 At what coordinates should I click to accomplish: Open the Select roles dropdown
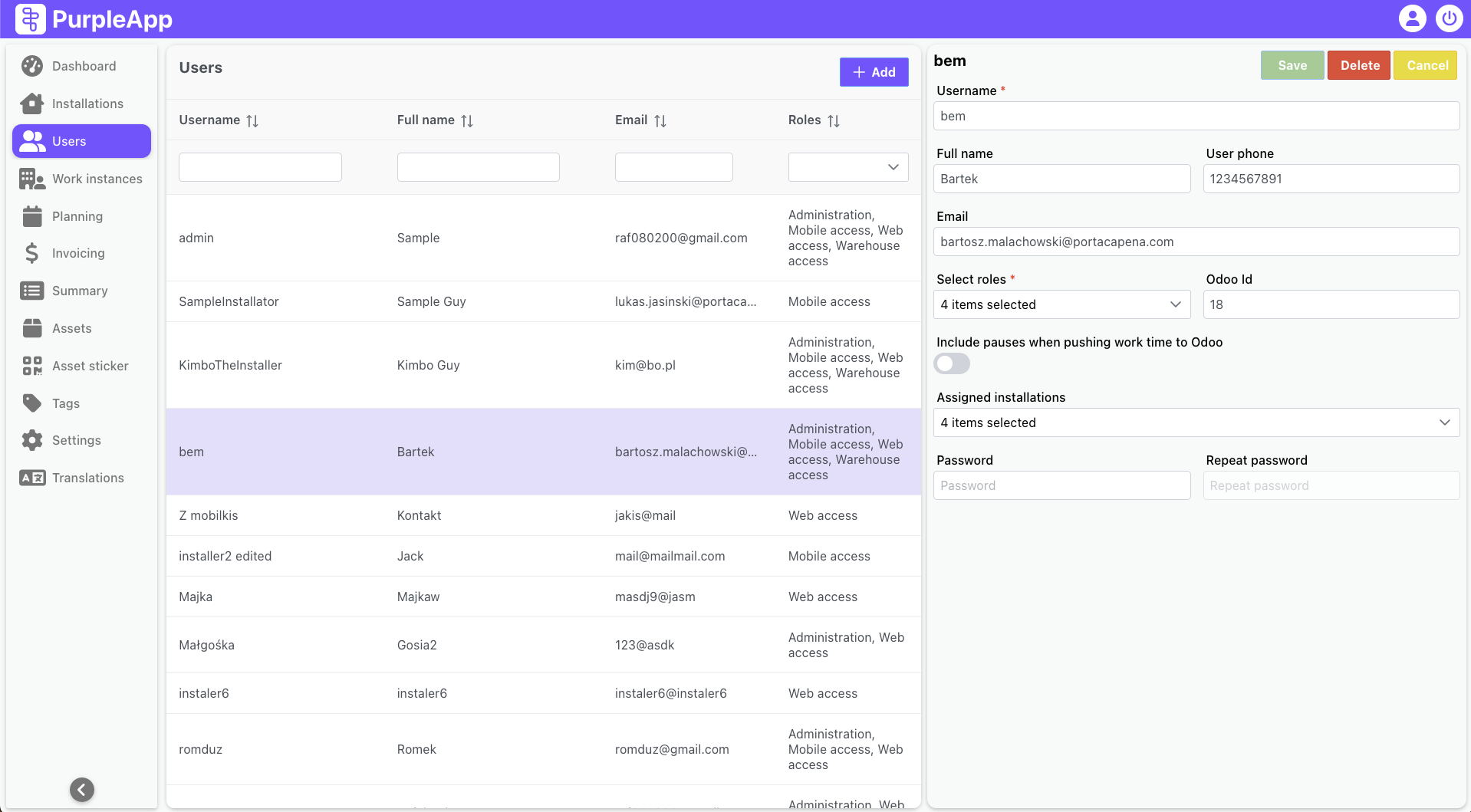tap(1061, 304)
